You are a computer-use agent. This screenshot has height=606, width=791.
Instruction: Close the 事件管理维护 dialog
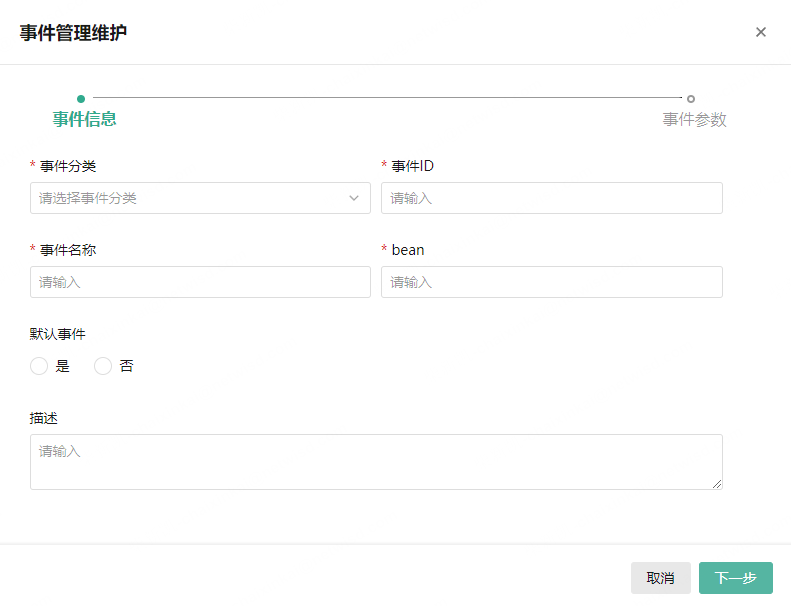point(761,32)
